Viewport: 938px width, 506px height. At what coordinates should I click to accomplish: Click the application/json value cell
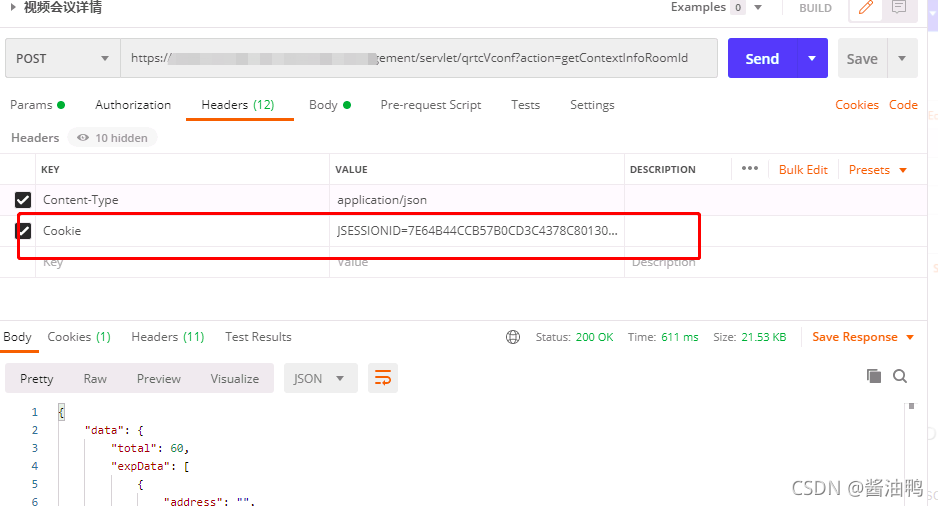477,200
